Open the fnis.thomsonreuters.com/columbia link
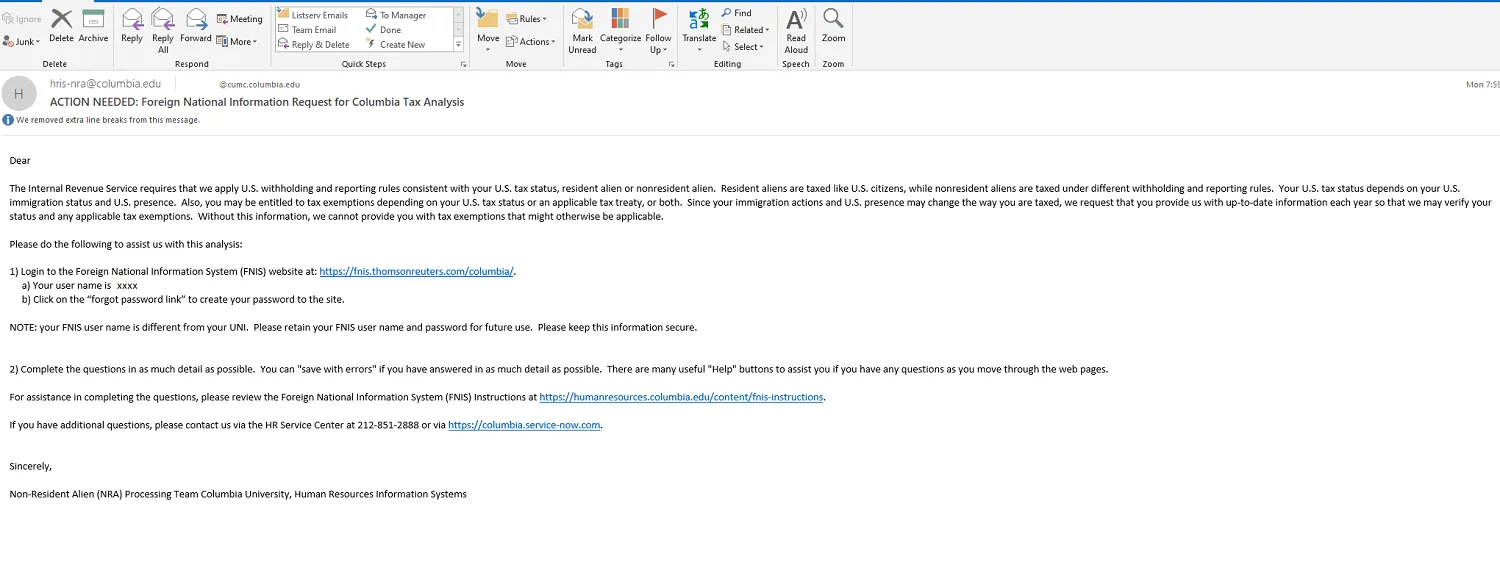The image size is (1500, 565). click(416, 271)
